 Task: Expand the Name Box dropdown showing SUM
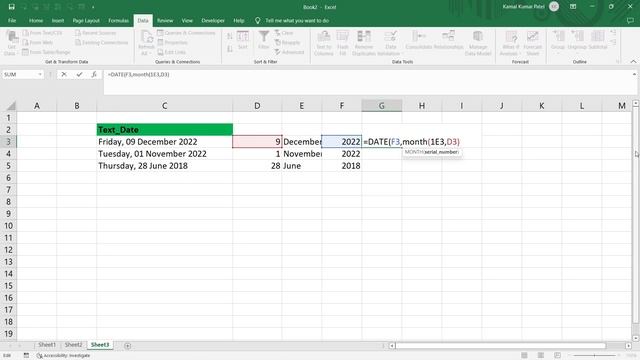click(40, 74)
